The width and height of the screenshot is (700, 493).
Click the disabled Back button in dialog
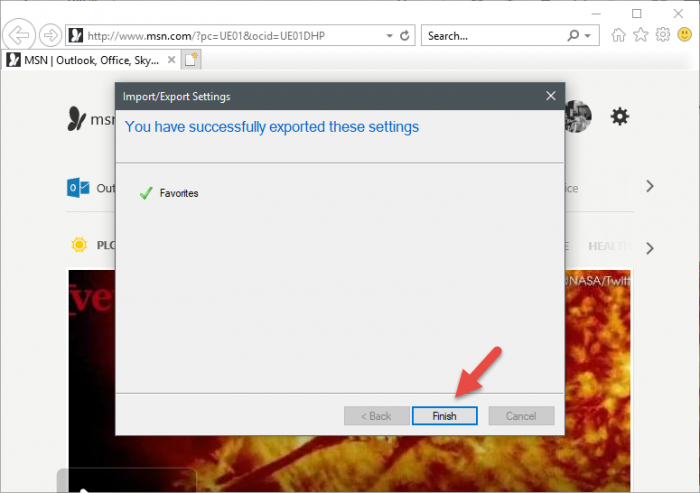(x=376, y=416)
